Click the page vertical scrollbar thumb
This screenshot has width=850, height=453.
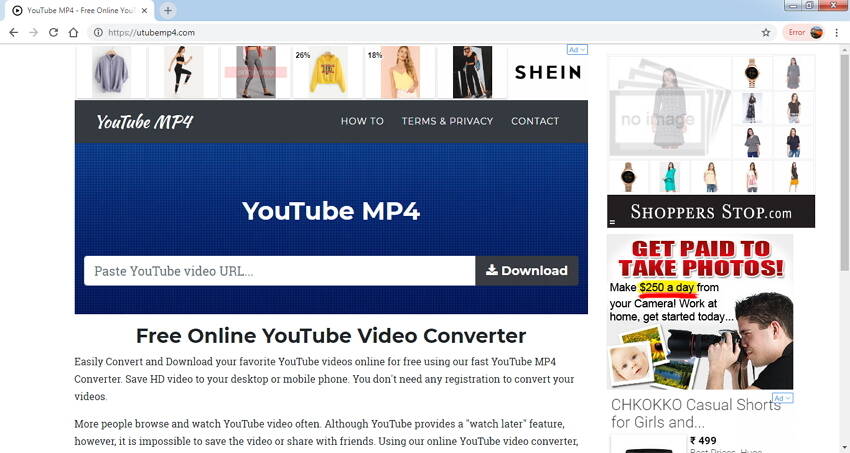[x=845, y=163]
